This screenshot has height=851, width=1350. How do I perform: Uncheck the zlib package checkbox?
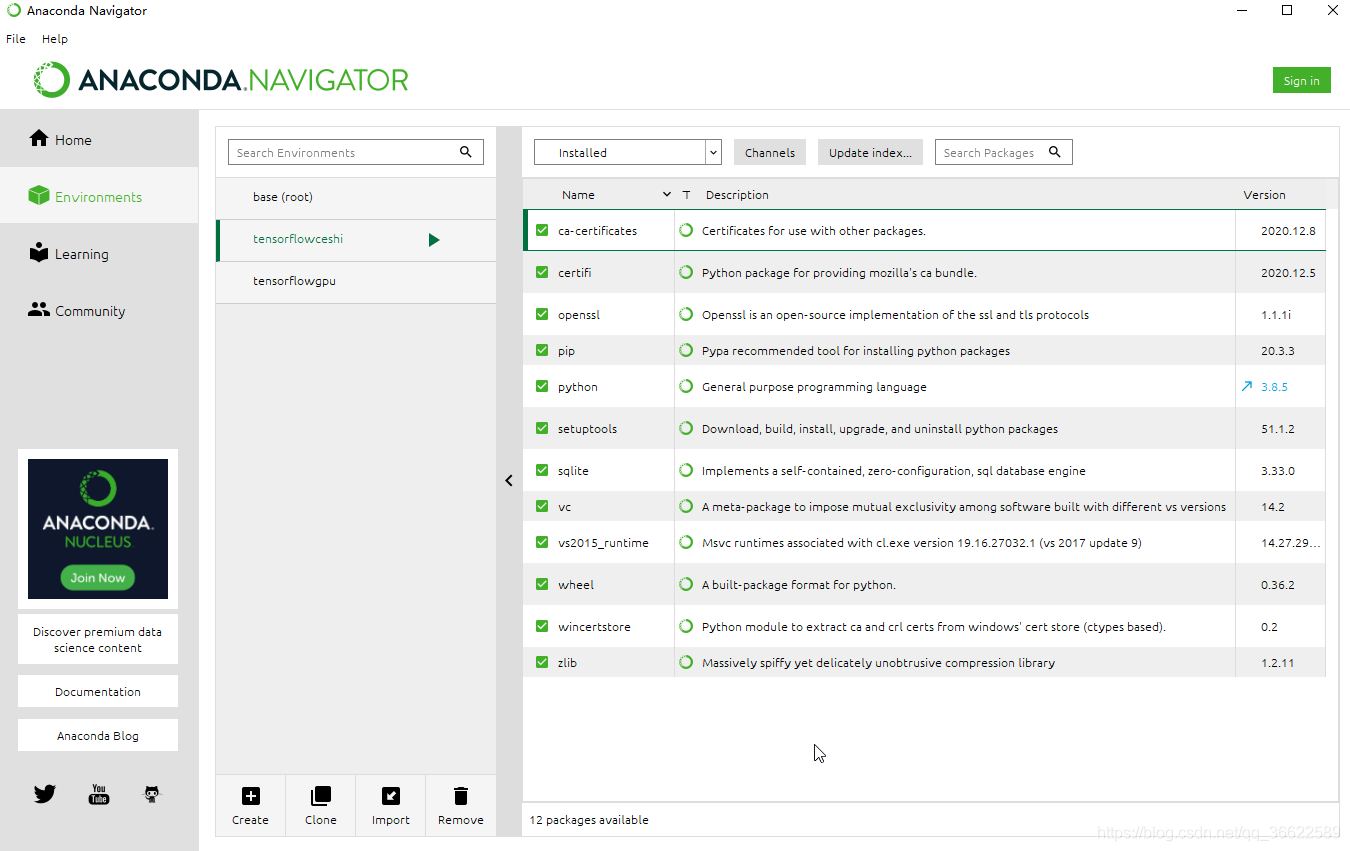coord(542,663)
